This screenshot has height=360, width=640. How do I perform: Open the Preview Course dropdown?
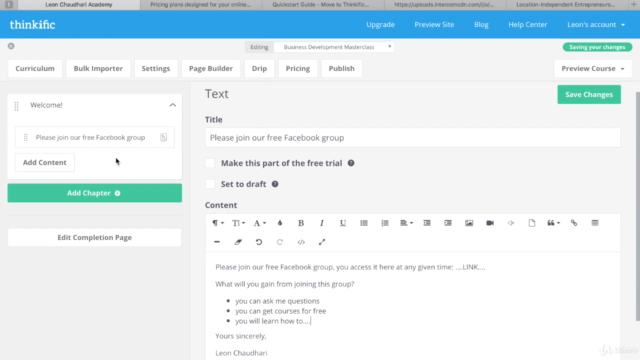[x=593, y=69]
